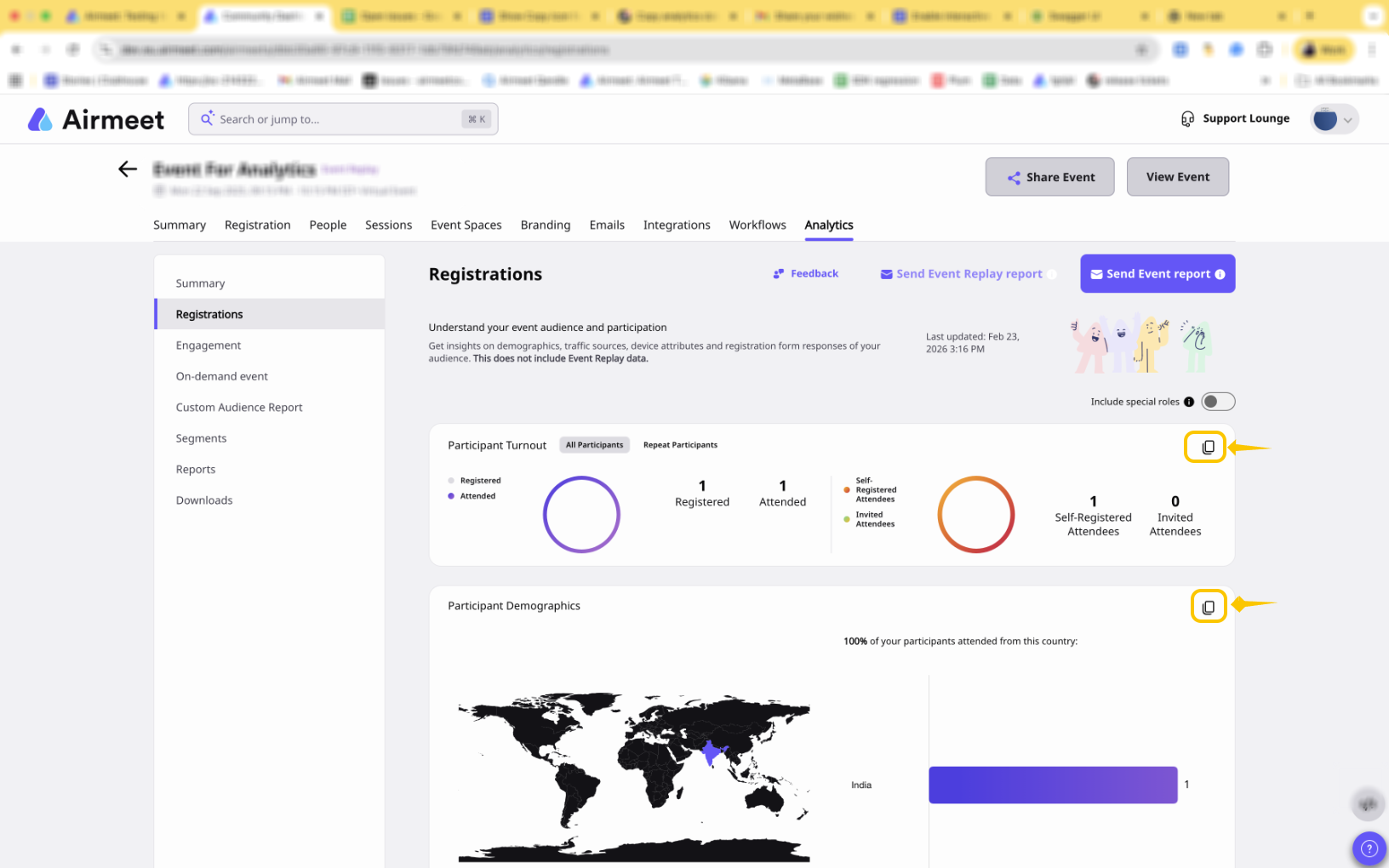Click the Airmeet logo icon
The width and height of the screenshot is (1389, 868).
pyautogui.click(x=40, y=120)
